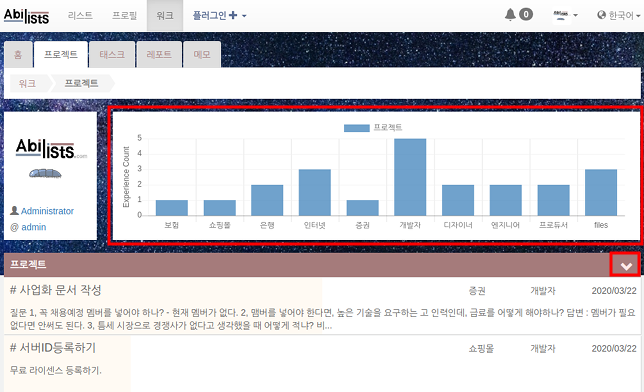The width and height of the screenshot is (644, 392).
Task: Switch to the 레포트 tab
Action: [159, 54]
